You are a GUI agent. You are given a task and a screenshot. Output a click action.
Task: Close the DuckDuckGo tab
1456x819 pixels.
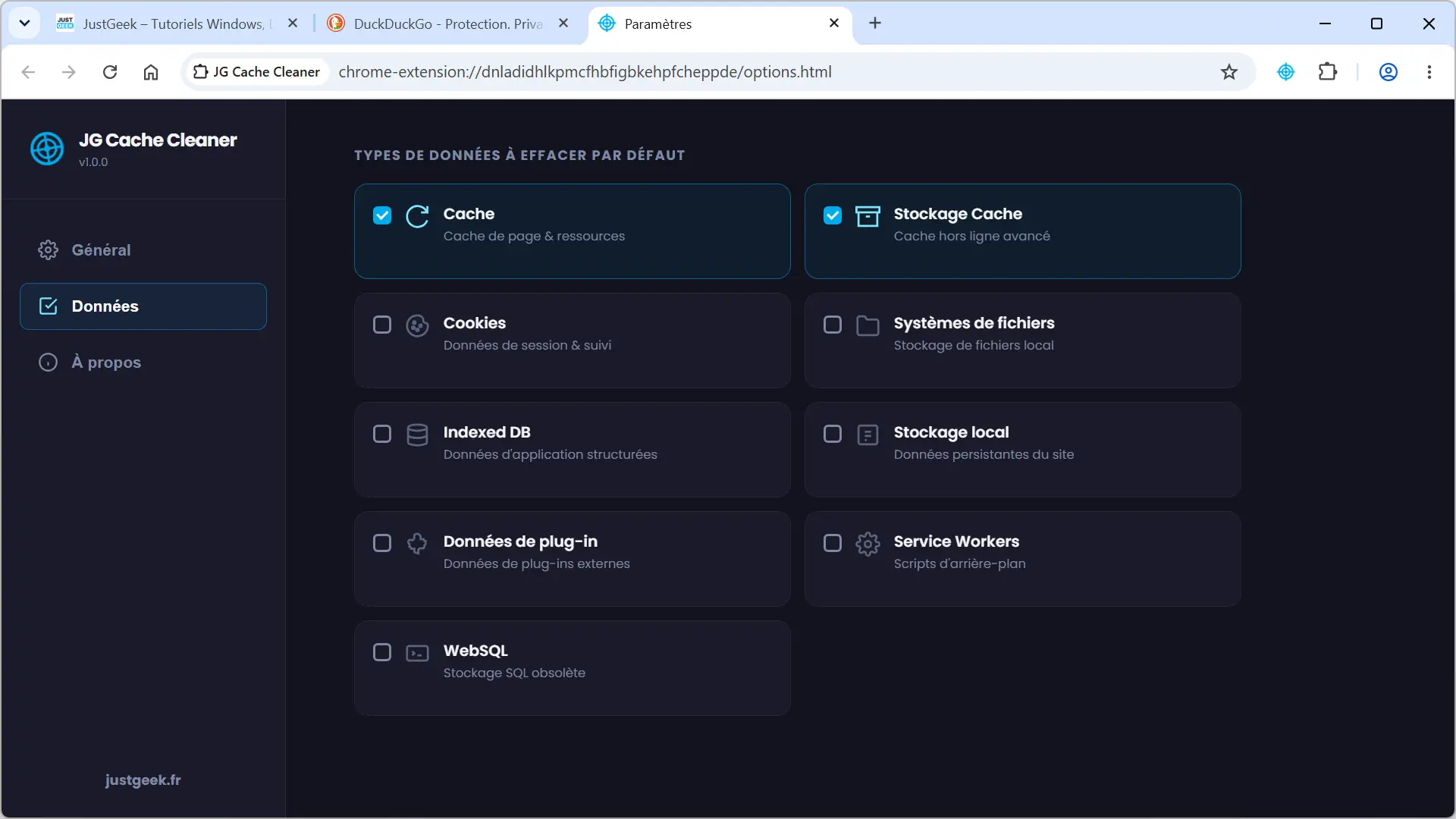point(563,24)
